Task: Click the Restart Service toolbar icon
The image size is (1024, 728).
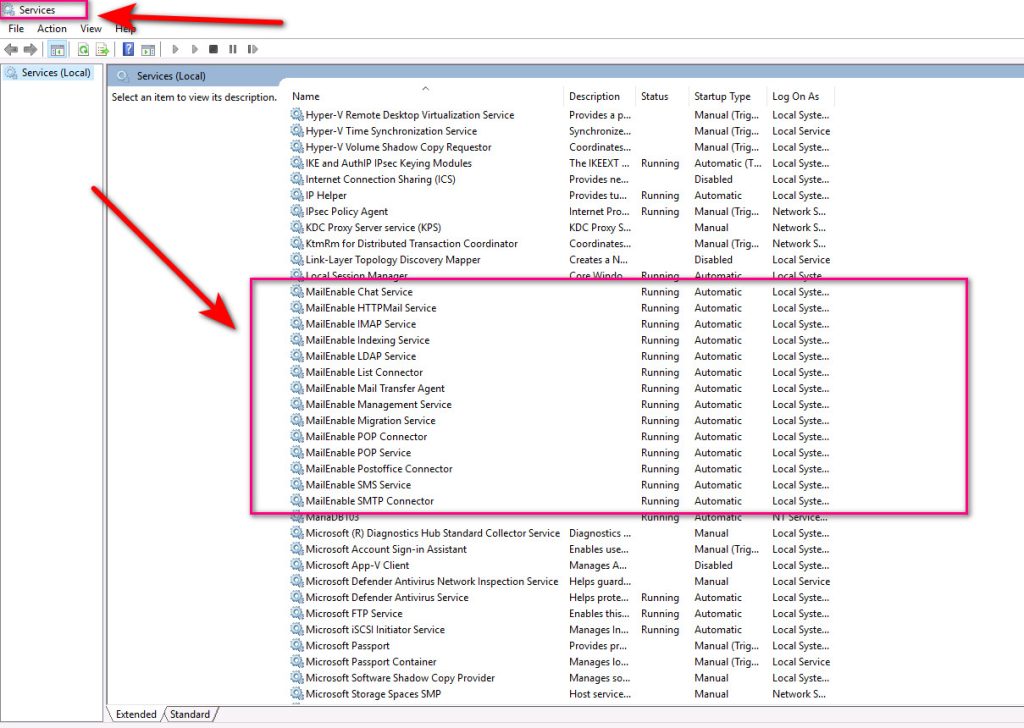Action: tap(250, 49)
